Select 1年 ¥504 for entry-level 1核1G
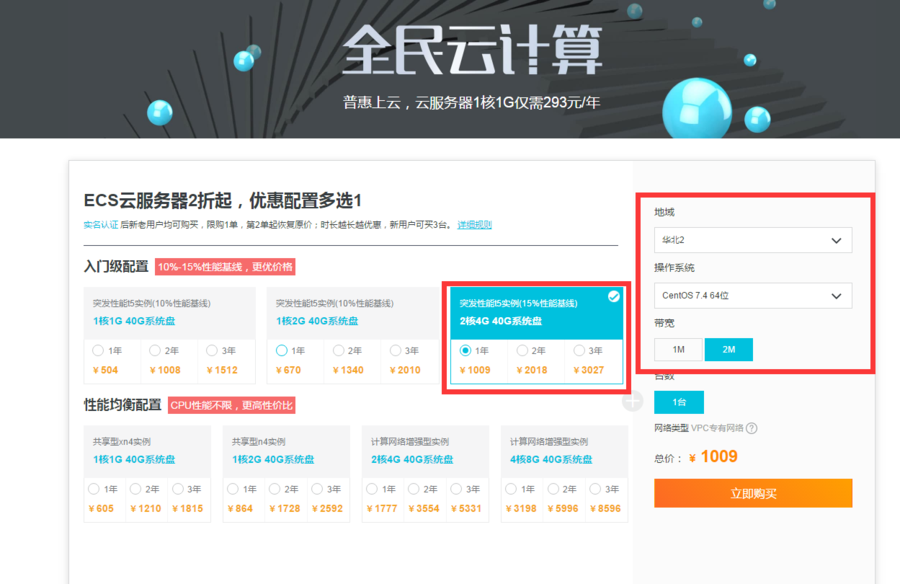This screenshot has width=900, height=584. click(98, 350)
